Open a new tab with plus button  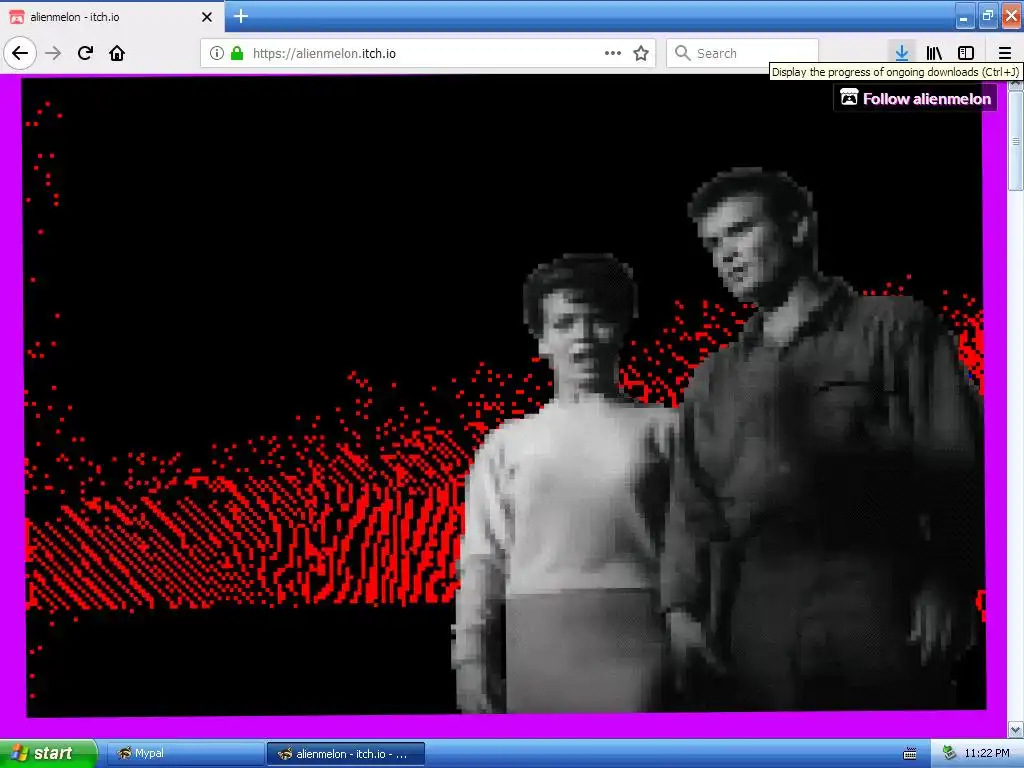(241, 16)
